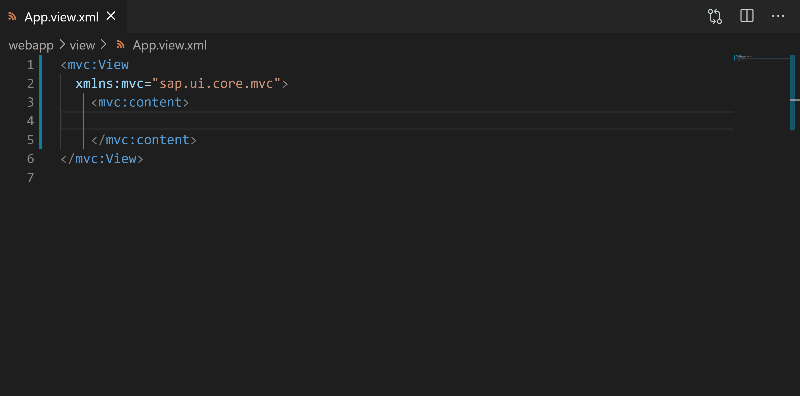
Task: Click line number 4 in gutter
Action: pyautogui.click(x=31, y=121)
